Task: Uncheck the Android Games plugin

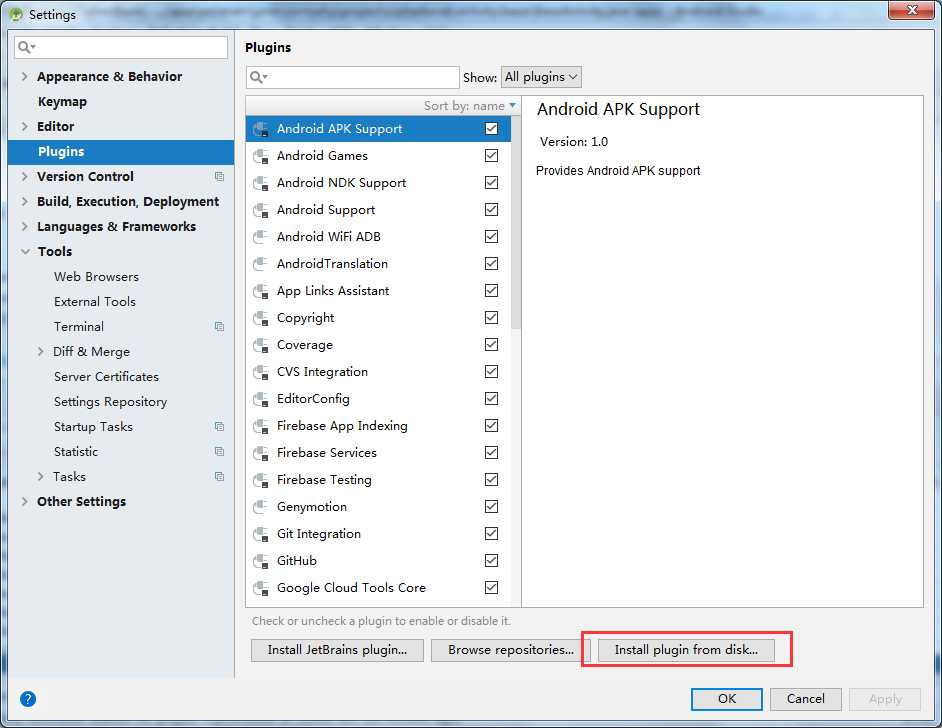Action: coord(491,156)
